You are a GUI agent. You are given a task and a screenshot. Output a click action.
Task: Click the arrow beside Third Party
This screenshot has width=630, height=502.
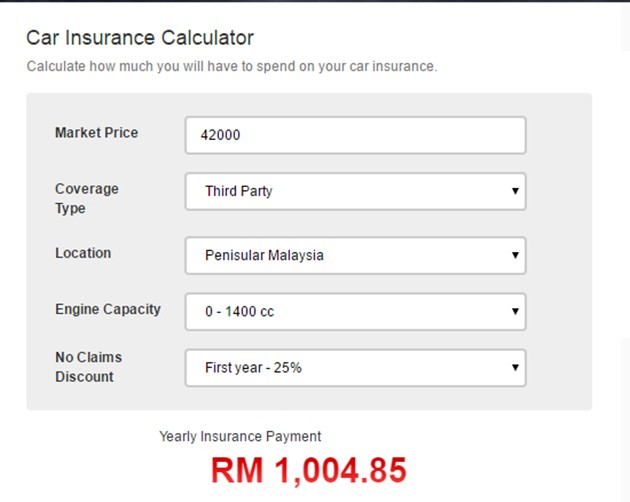515,191
